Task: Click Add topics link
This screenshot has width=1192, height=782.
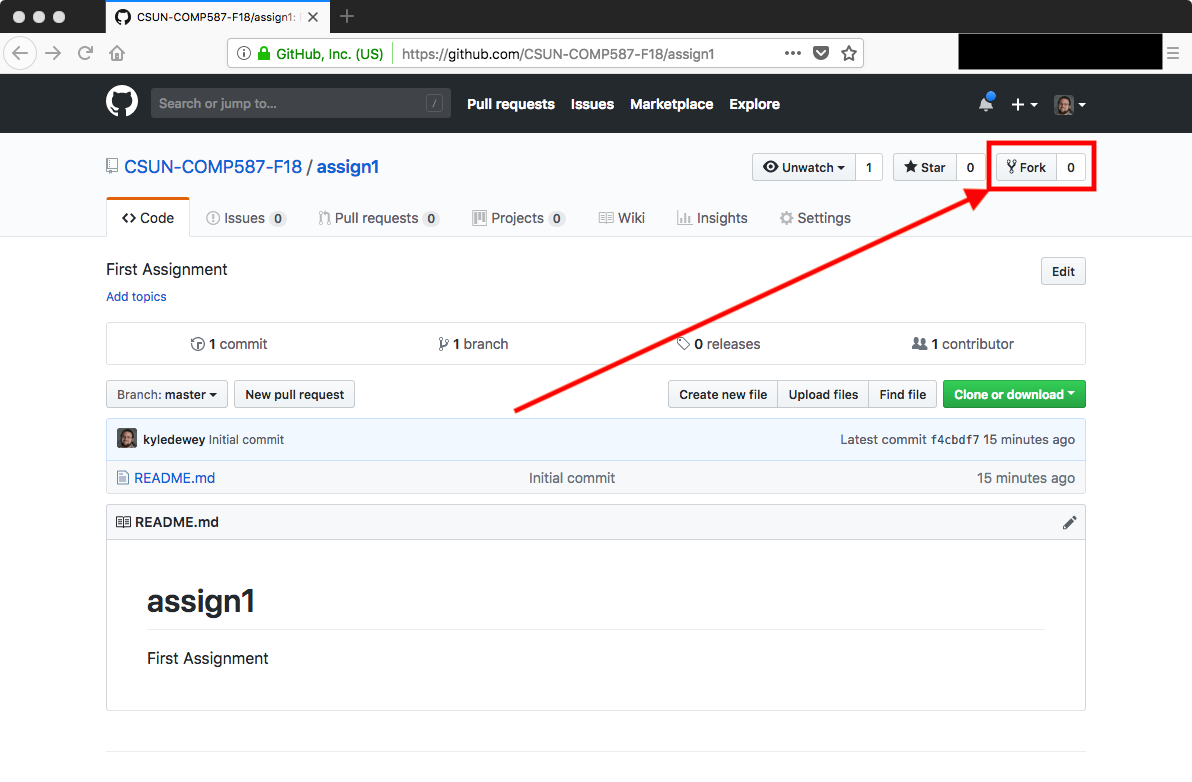Action: [x=136, y=296]
